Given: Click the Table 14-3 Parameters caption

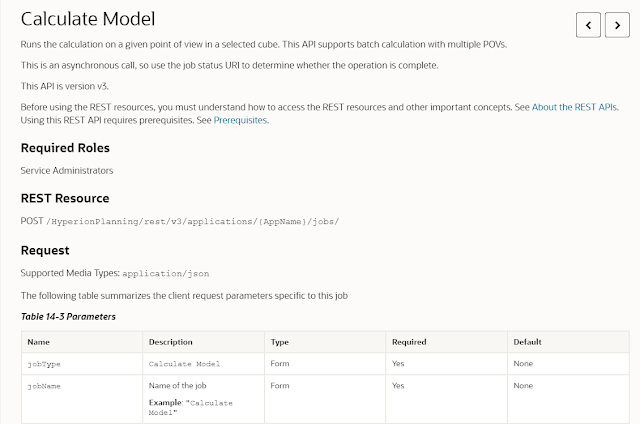Looking at the screenshot, I should [x=68, y=316].
